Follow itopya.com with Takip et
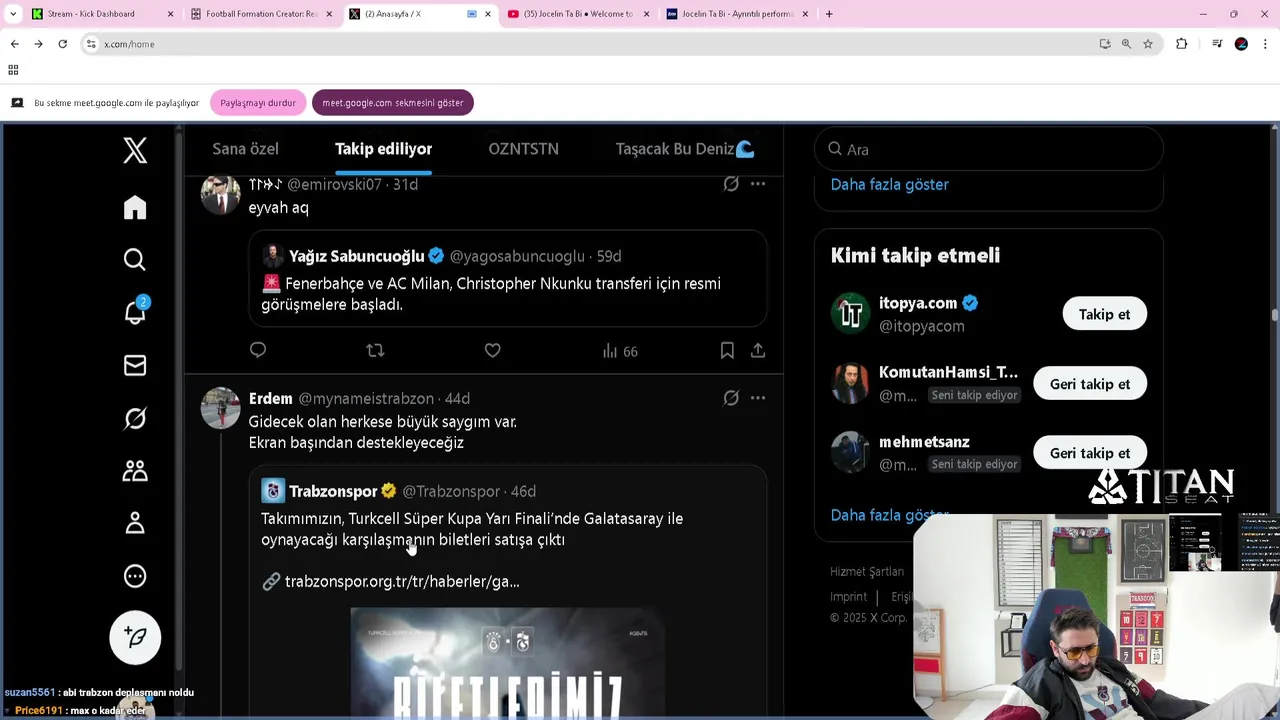This screenshot has width=1280, height=720. point(1104,314)
